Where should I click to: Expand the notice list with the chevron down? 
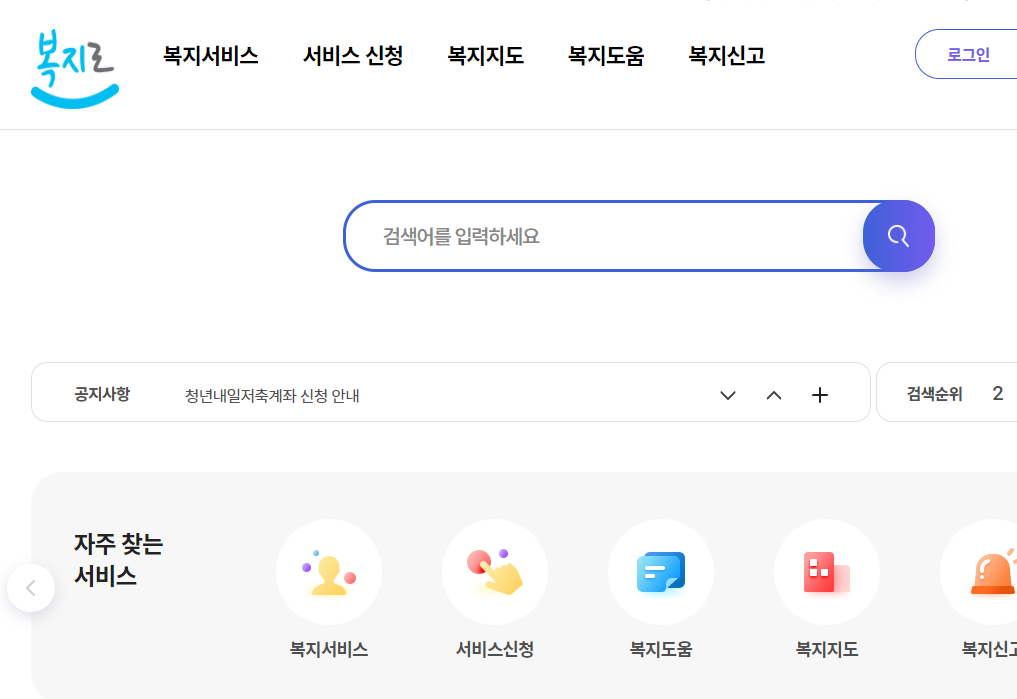click(x=727, y=395)
